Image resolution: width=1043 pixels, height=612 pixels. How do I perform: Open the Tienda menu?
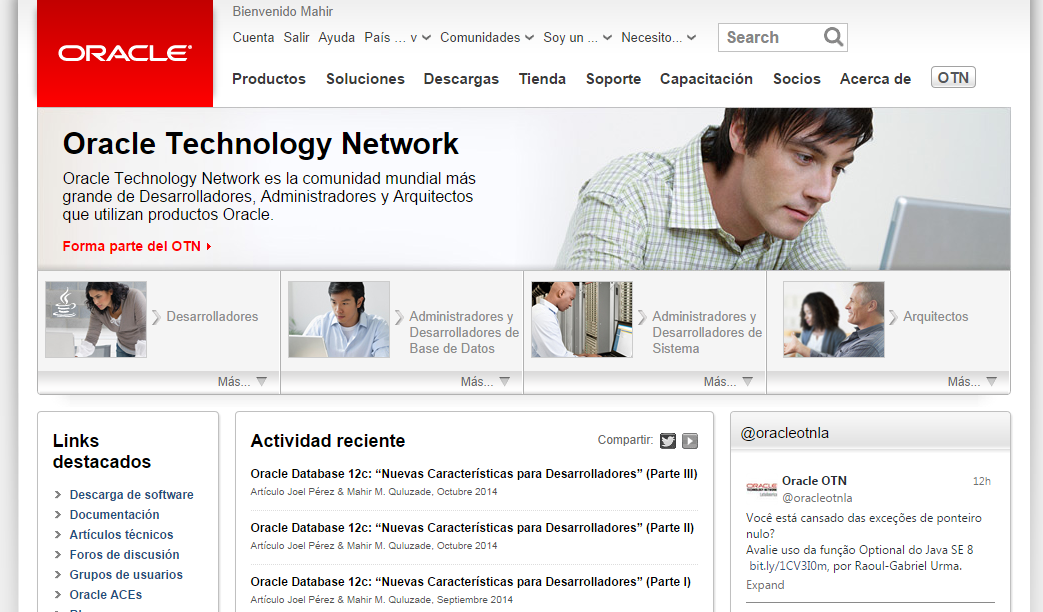coord(542,78)
